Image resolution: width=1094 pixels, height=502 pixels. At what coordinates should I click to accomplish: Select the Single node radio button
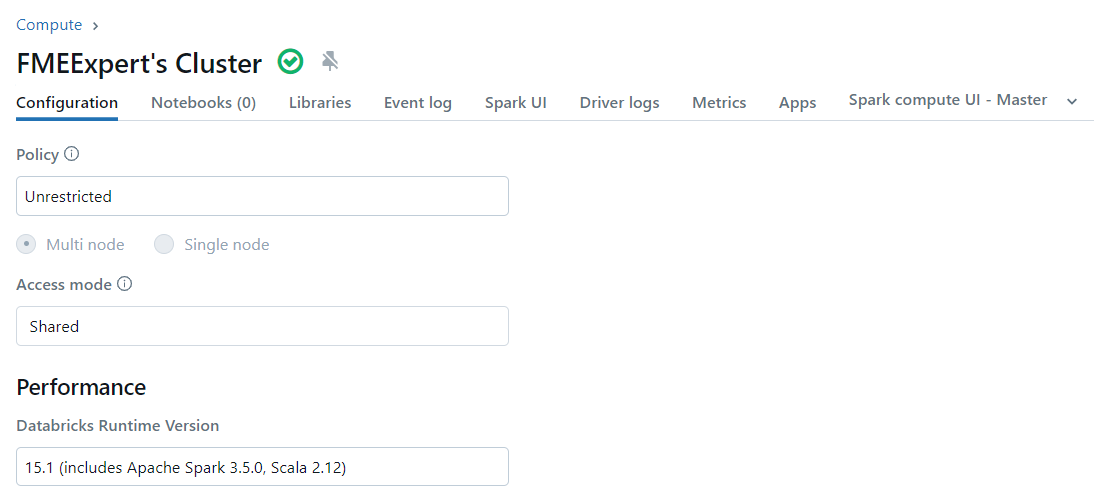[x=164, y=245]
